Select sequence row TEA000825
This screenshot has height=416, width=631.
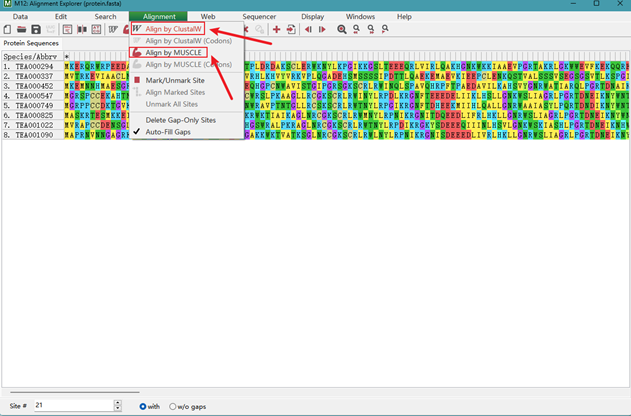point(32,115)
